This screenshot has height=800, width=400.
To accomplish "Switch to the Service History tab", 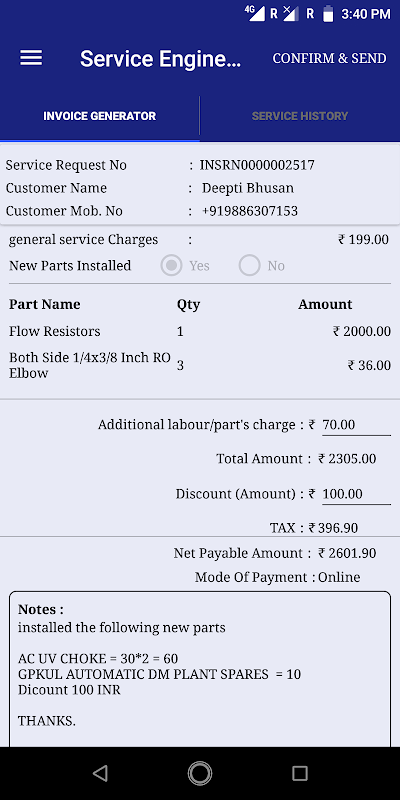I will [300, 116].
